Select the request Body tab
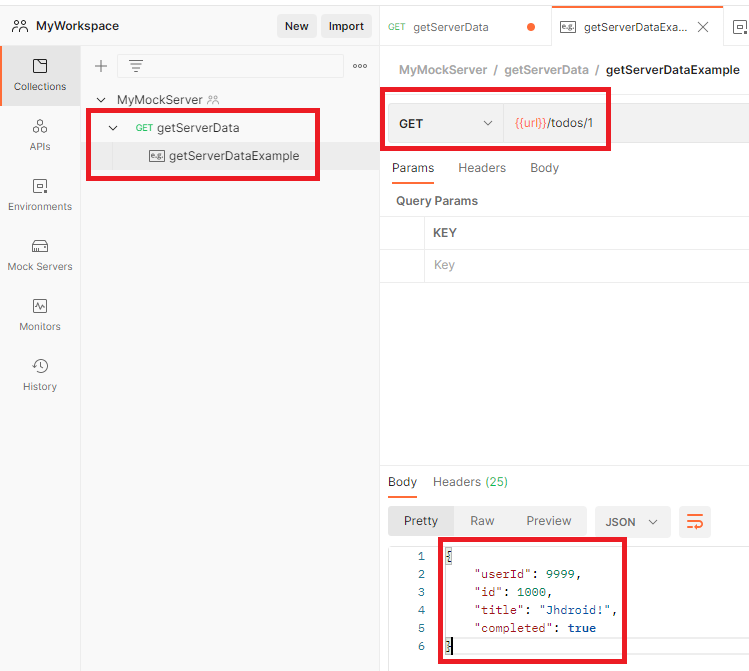Screen dimensions: 749x671 coord(544,168)
